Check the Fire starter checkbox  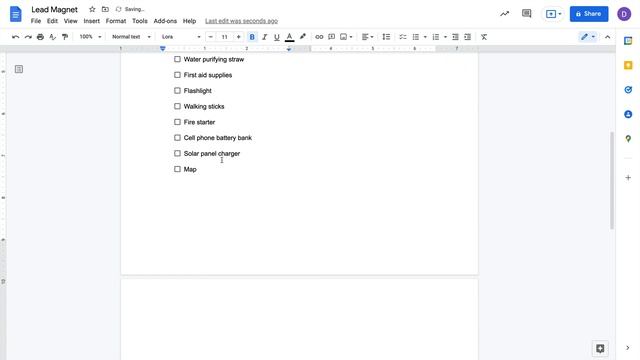tap(177, 122)
